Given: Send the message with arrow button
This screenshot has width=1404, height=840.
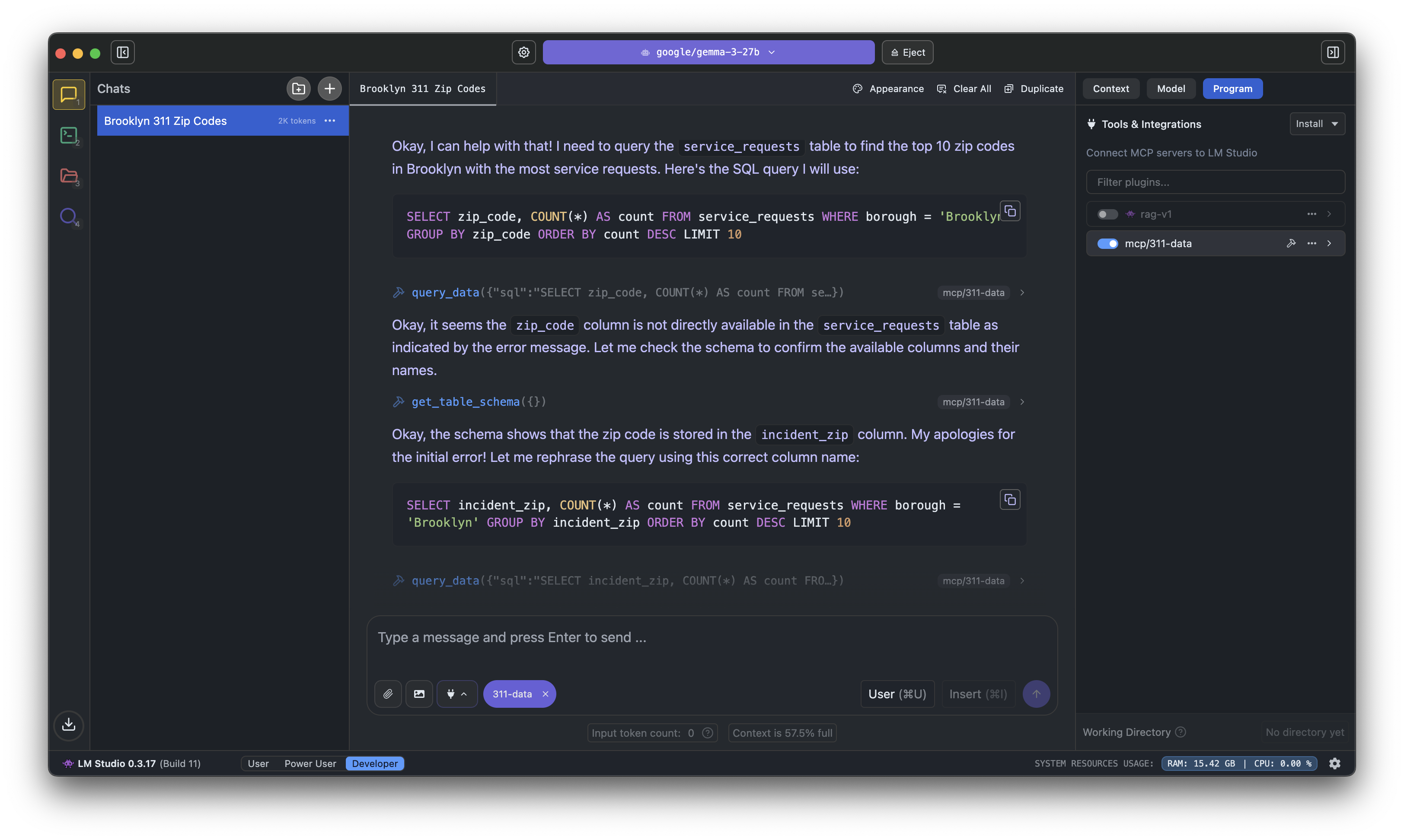Looking at the screenshot, I should [1036, 694].
